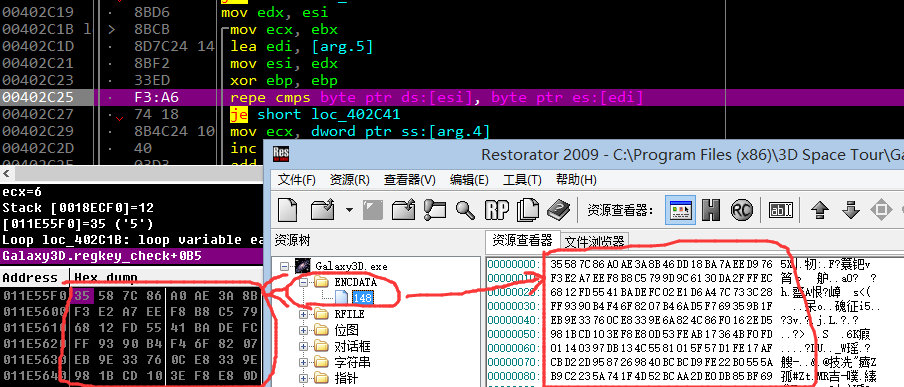Click the folder icon beside 位图

(322, 330)
